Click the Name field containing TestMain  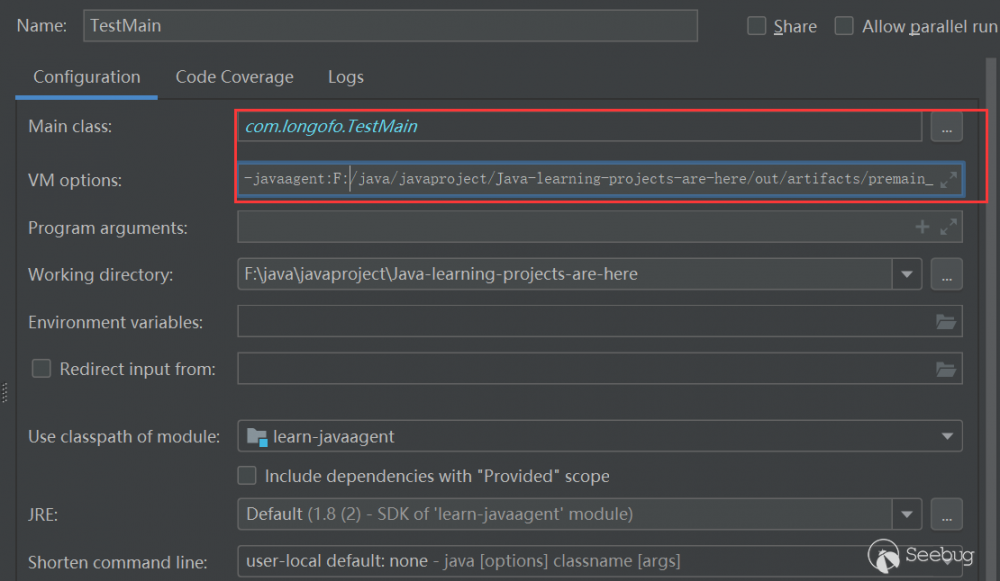pos(390,26)
